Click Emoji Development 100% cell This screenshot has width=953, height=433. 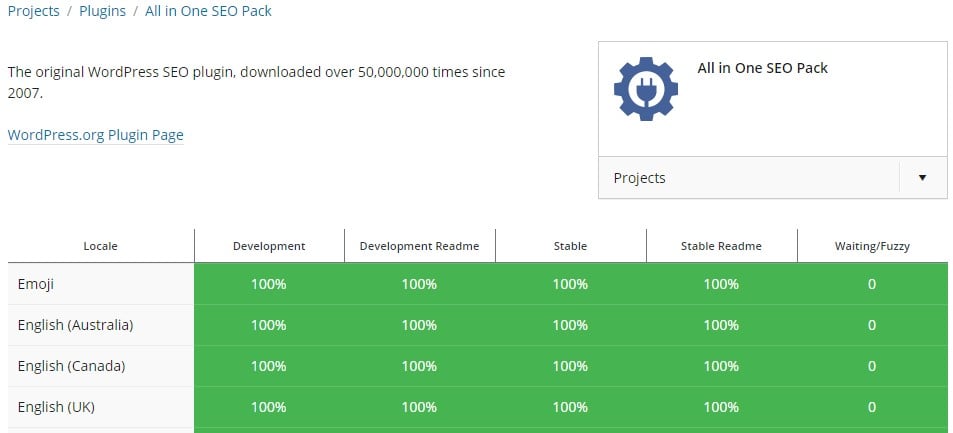269,284
